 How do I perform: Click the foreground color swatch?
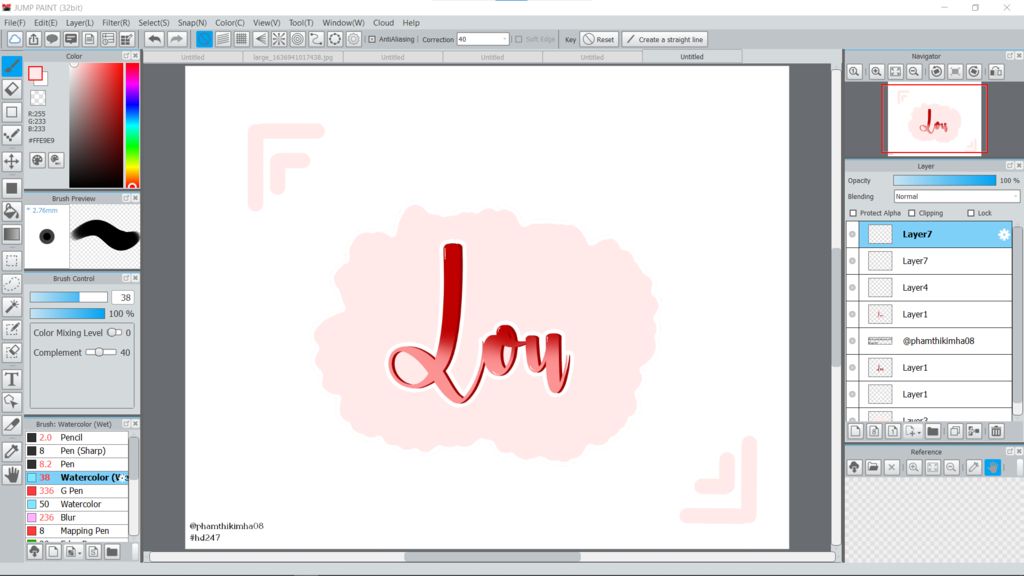(x=35, y=73)
